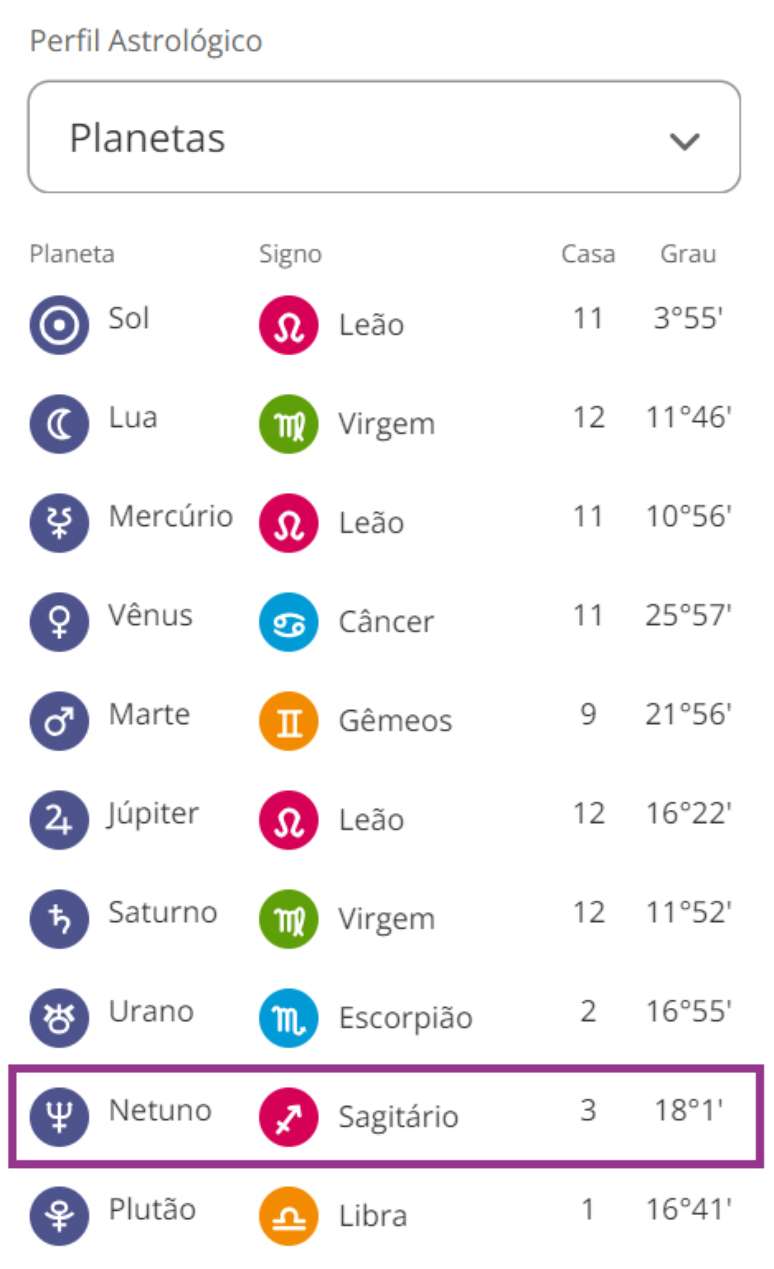
Task: Click the Plutão planet symbol icon
Action: click(x=59, y=1217)
